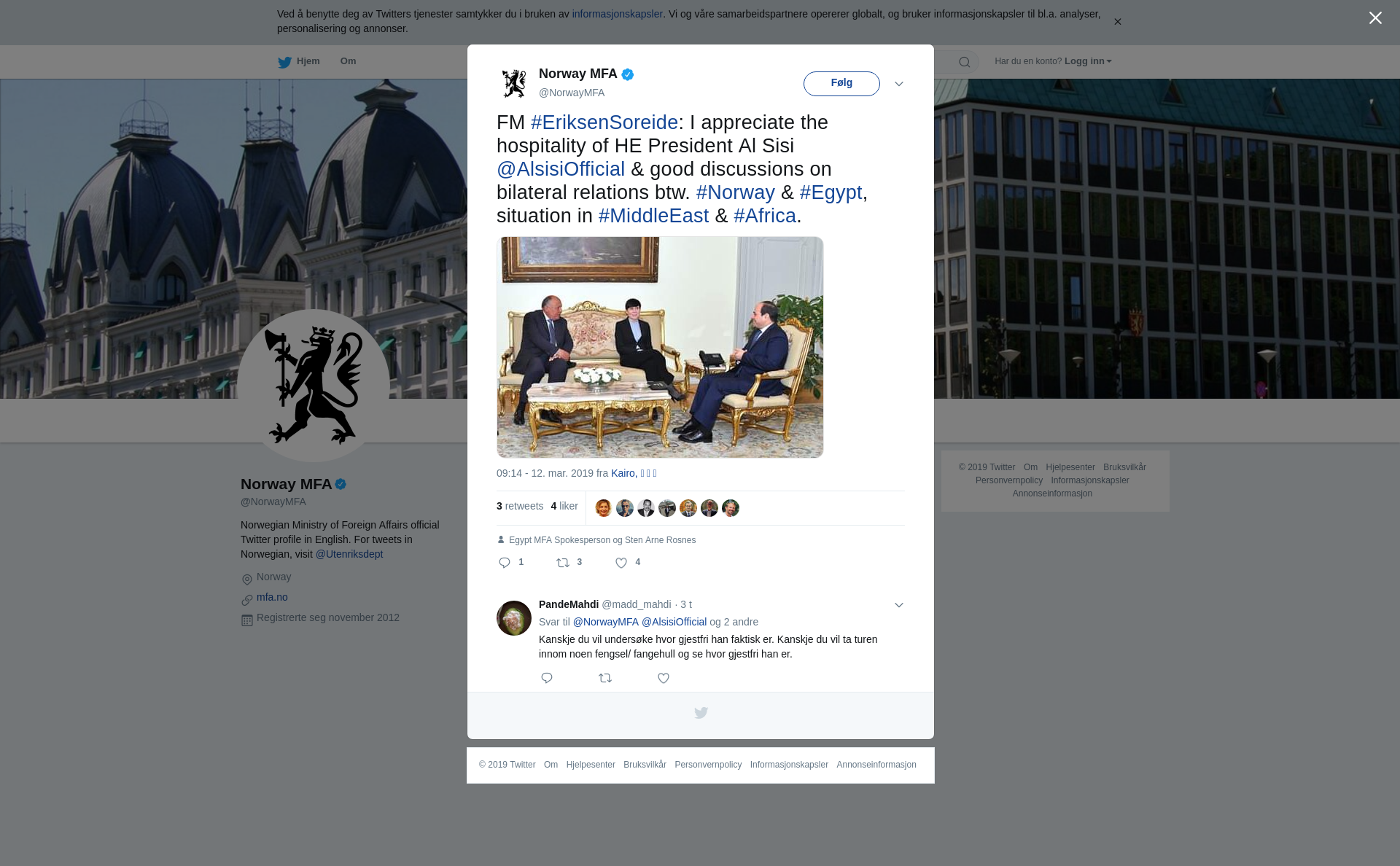Click reply icon on PandeMahdi's comment
The height and width of the screenshot is (866, 1400).
(547, 678)
